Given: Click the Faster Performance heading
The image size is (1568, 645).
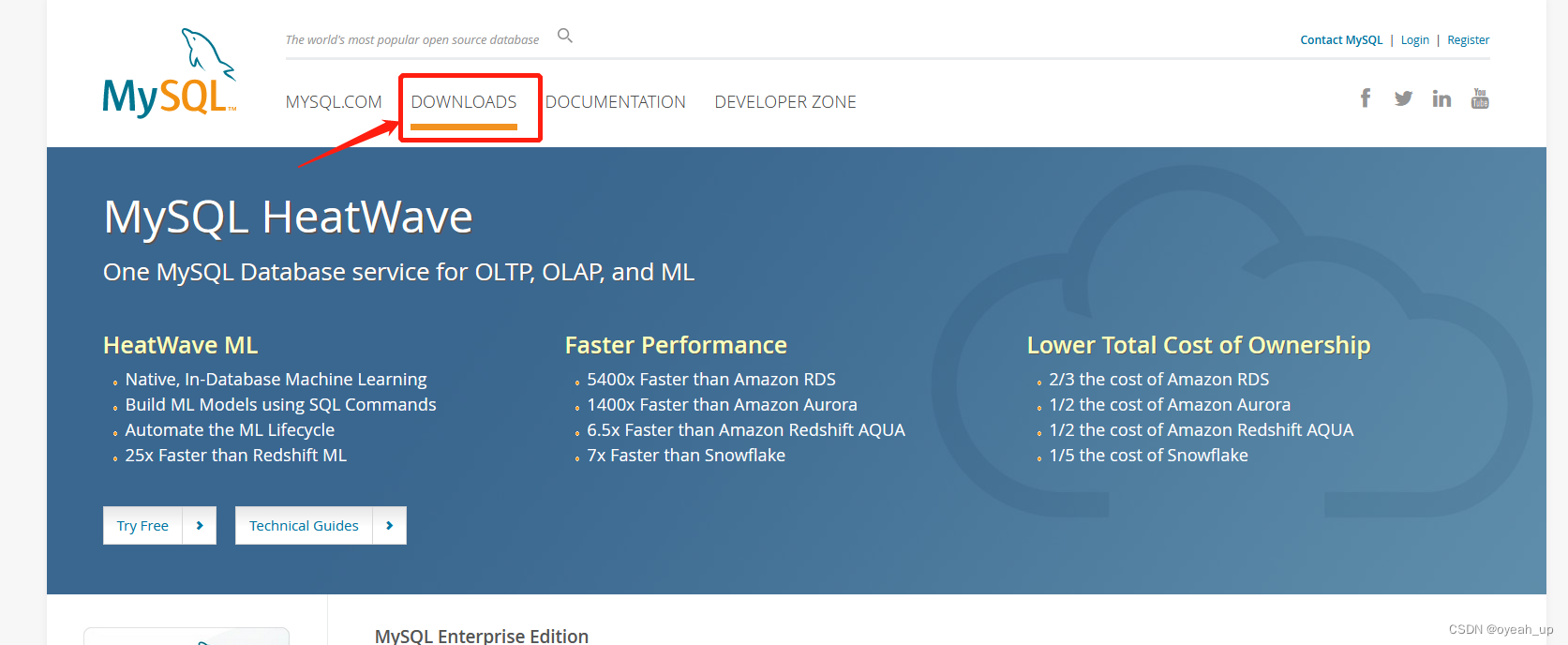Looking at the screenshot, I should (x=676, y=345).
